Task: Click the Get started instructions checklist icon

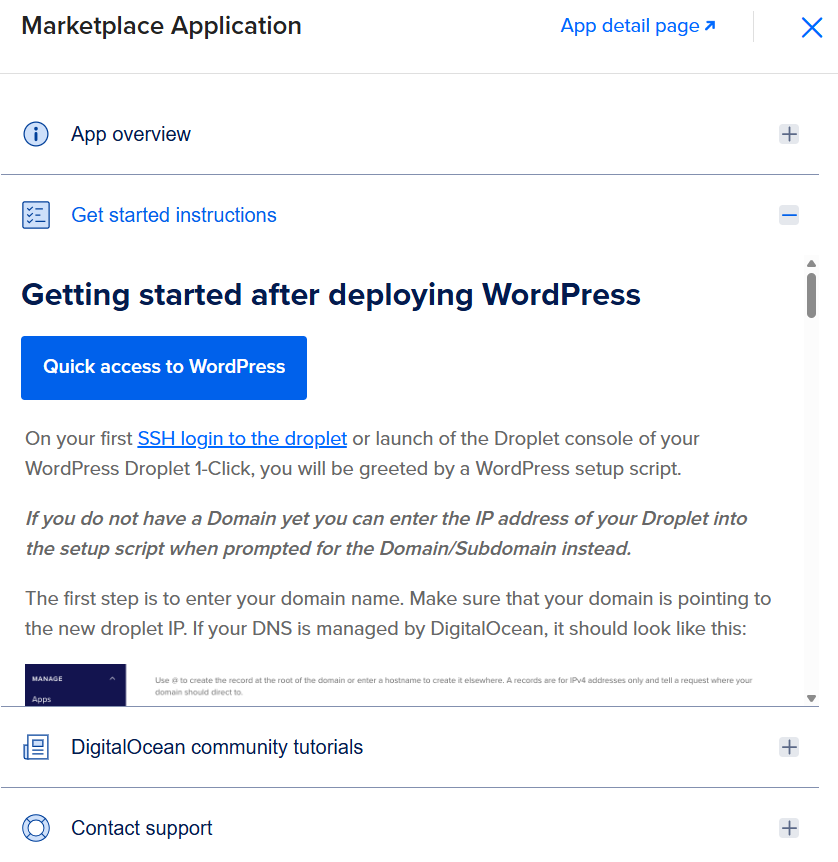Action: click(36, 215)
